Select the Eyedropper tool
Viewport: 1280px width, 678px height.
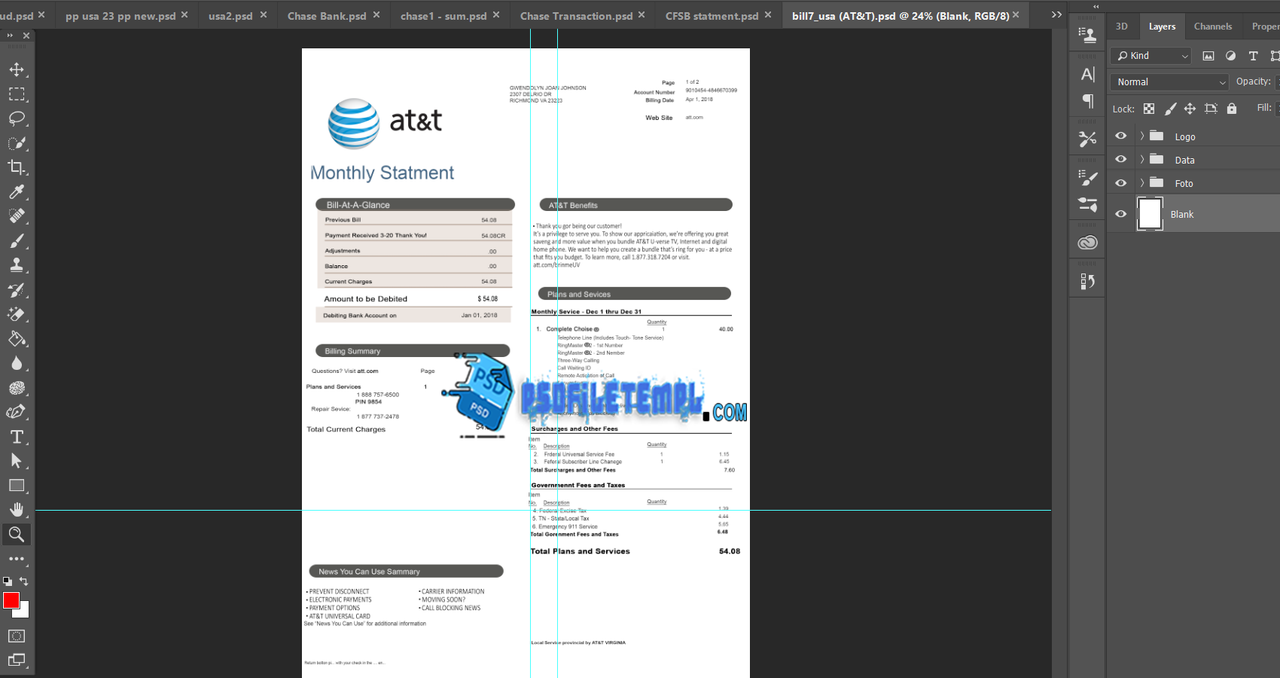17,192
